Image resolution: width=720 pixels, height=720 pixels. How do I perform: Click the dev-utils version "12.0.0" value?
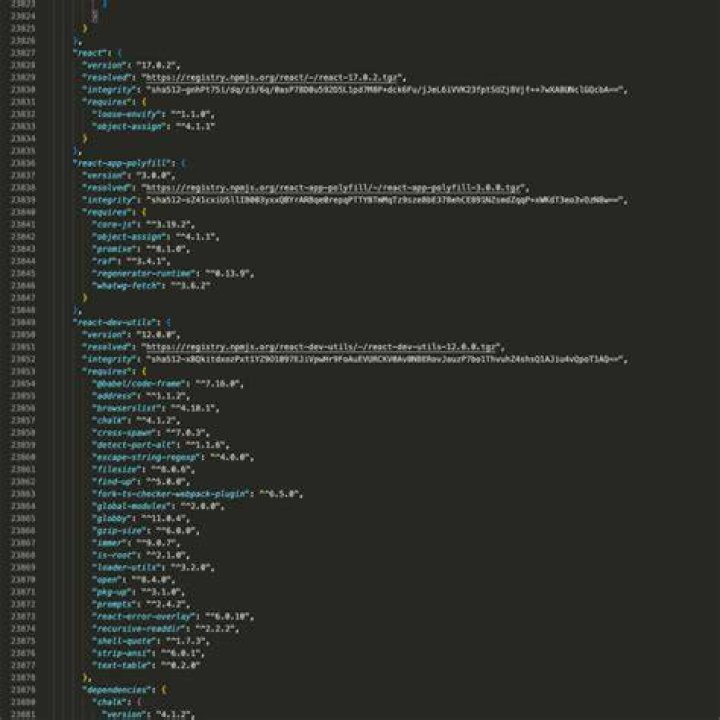158,335
